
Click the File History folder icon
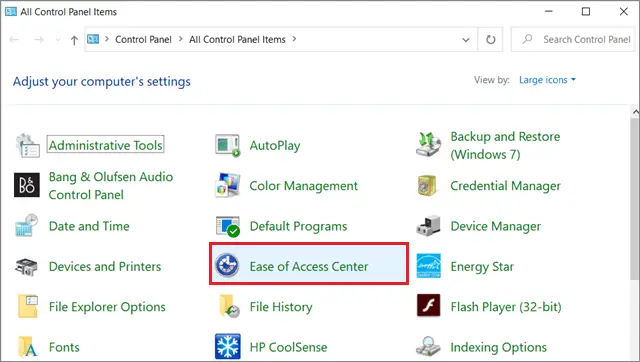coord(229,306)
